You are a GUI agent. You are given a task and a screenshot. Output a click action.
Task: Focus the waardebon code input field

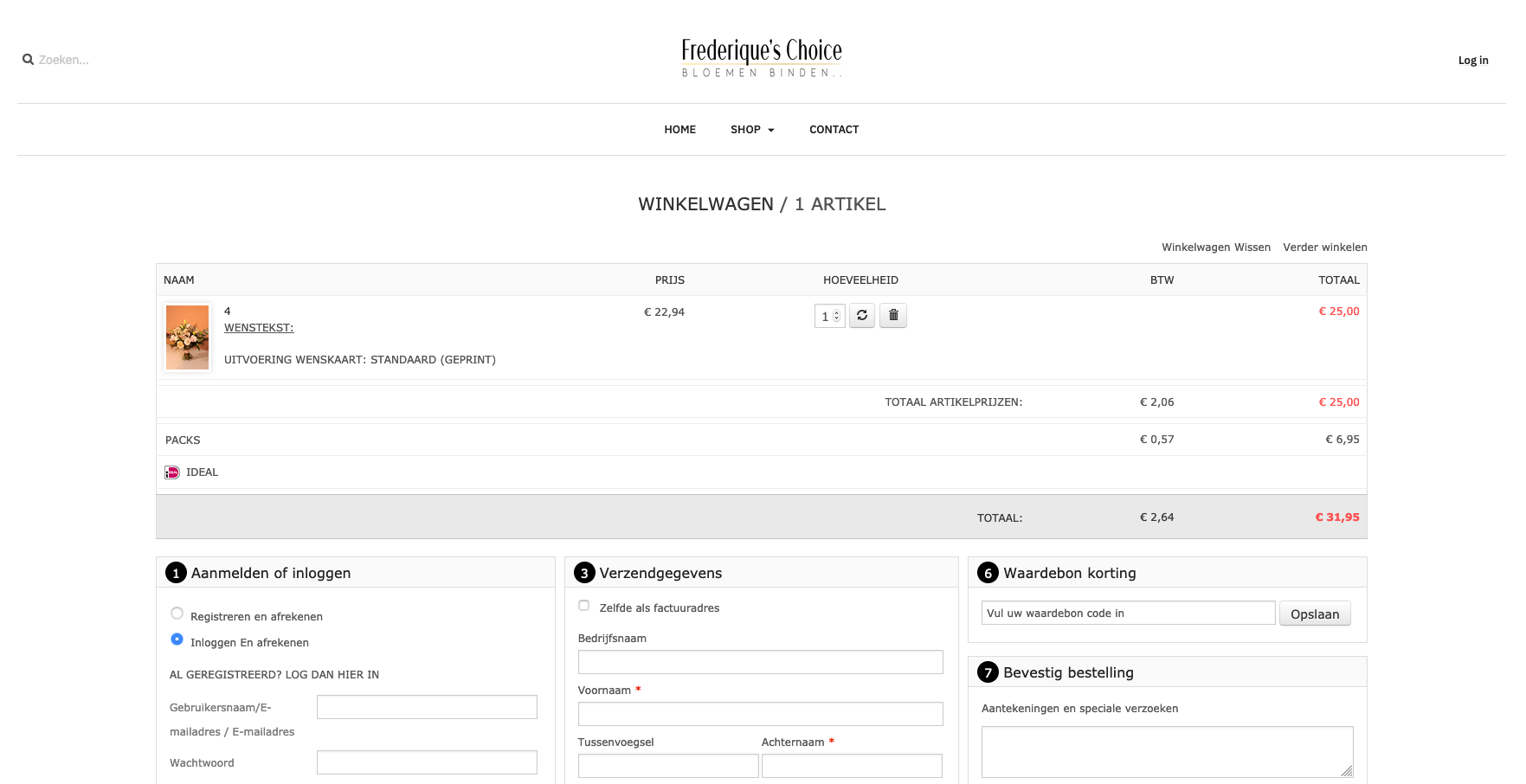(x=1128, y=614)
